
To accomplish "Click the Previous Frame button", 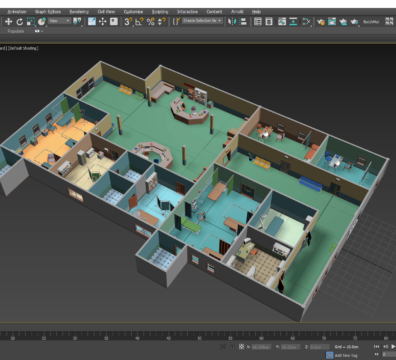I will coord(385,347).
